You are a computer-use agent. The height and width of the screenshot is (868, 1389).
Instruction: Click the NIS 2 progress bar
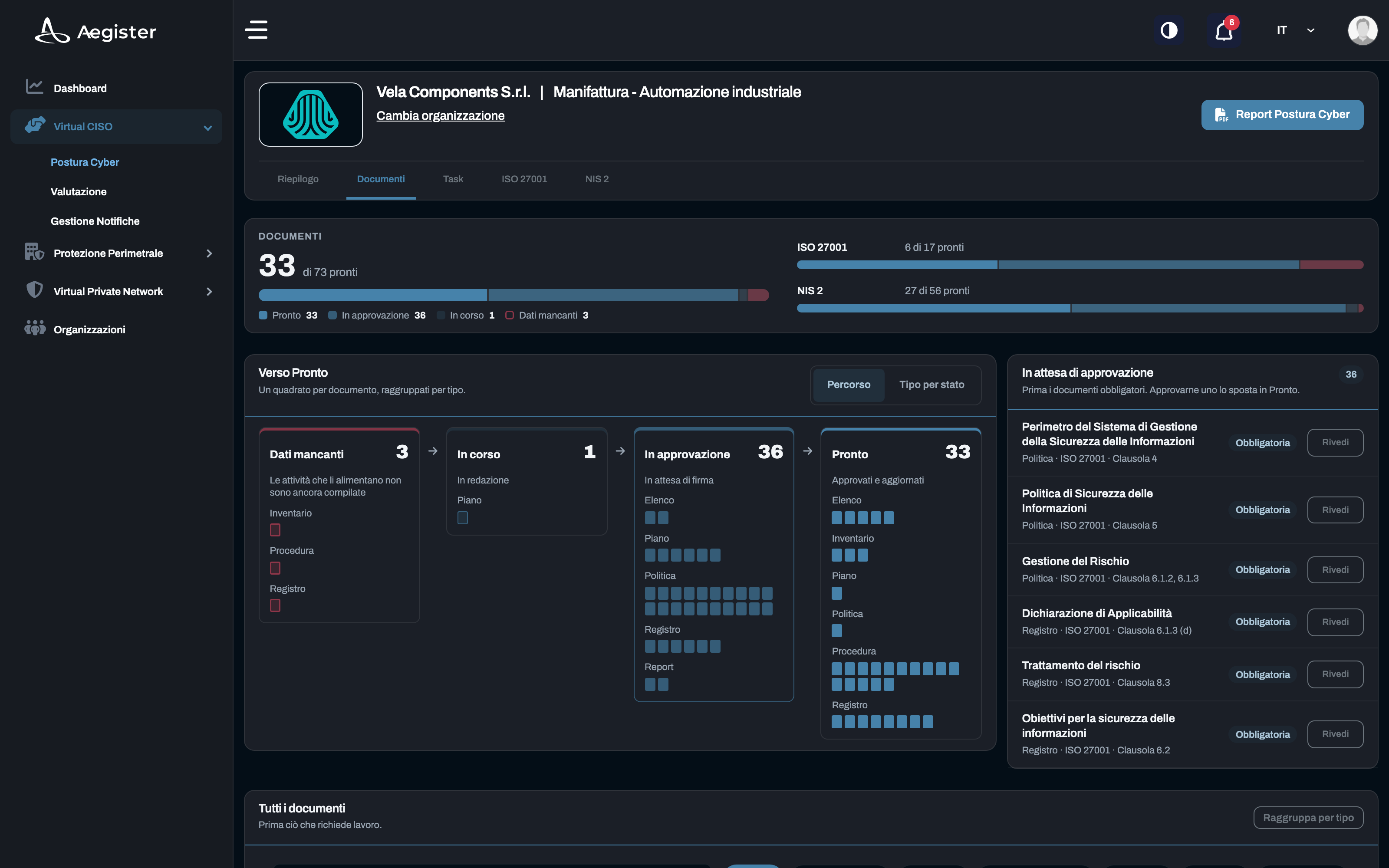1080,308
